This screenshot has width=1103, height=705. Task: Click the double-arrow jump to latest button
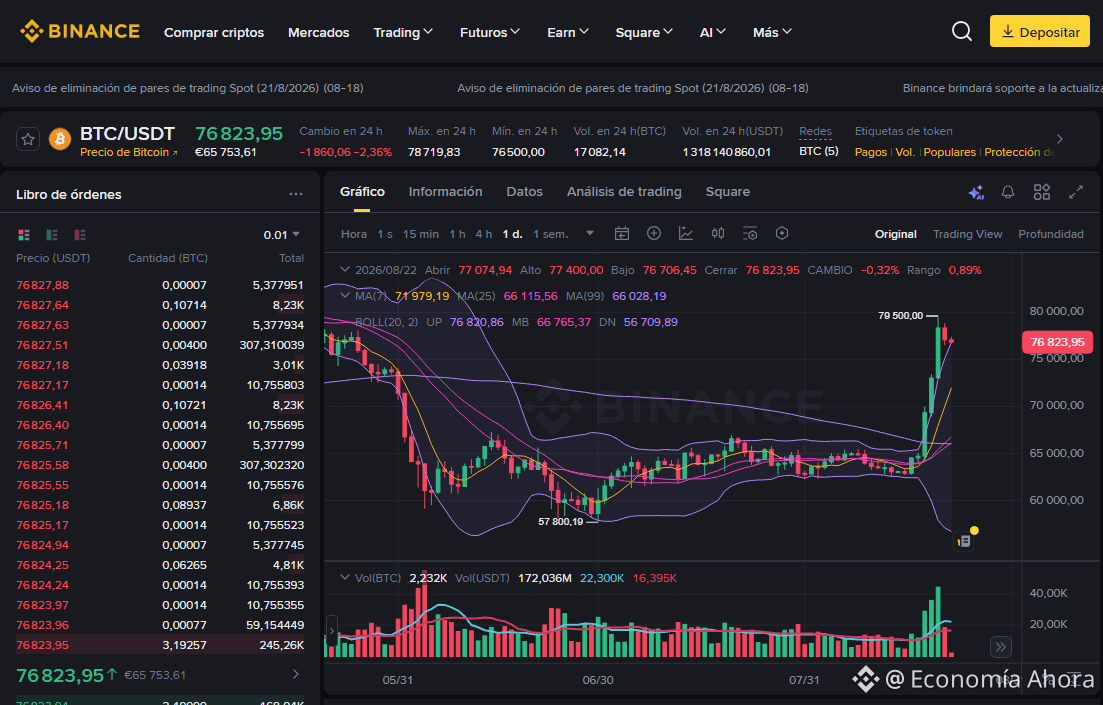point(1000,646)
